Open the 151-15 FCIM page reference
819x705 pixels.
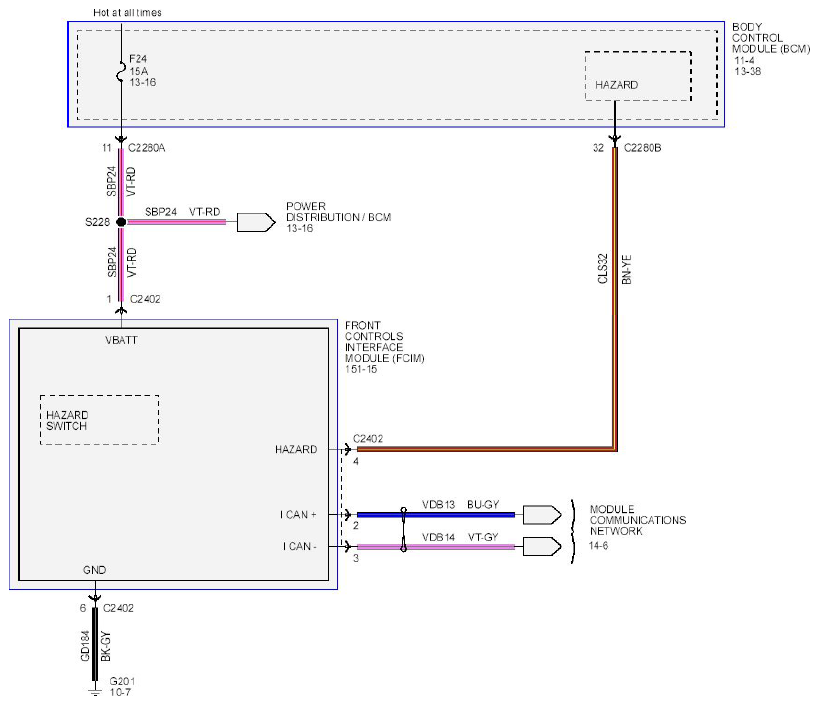point(361,369)
